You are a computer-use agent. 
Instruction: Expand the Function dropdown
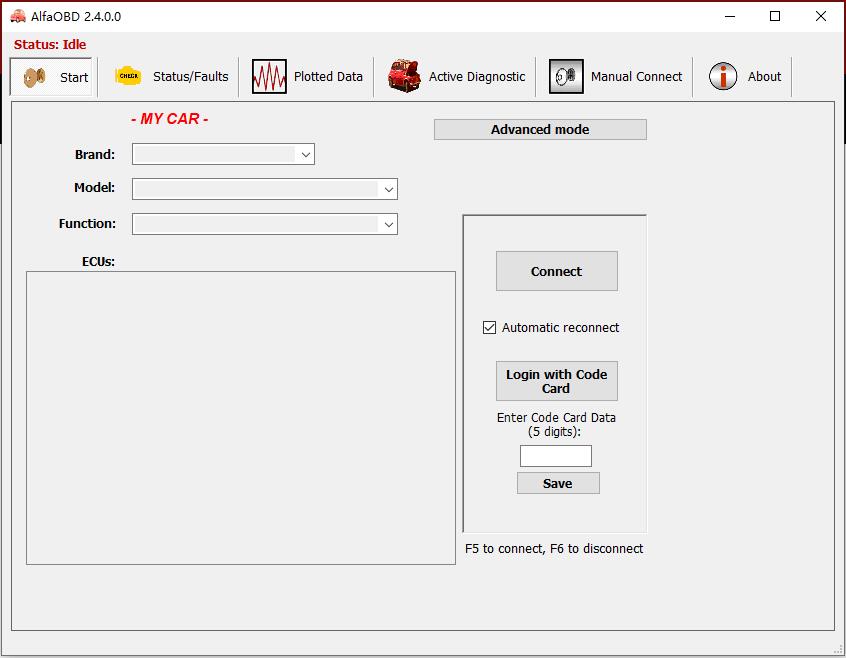(388, 224)
